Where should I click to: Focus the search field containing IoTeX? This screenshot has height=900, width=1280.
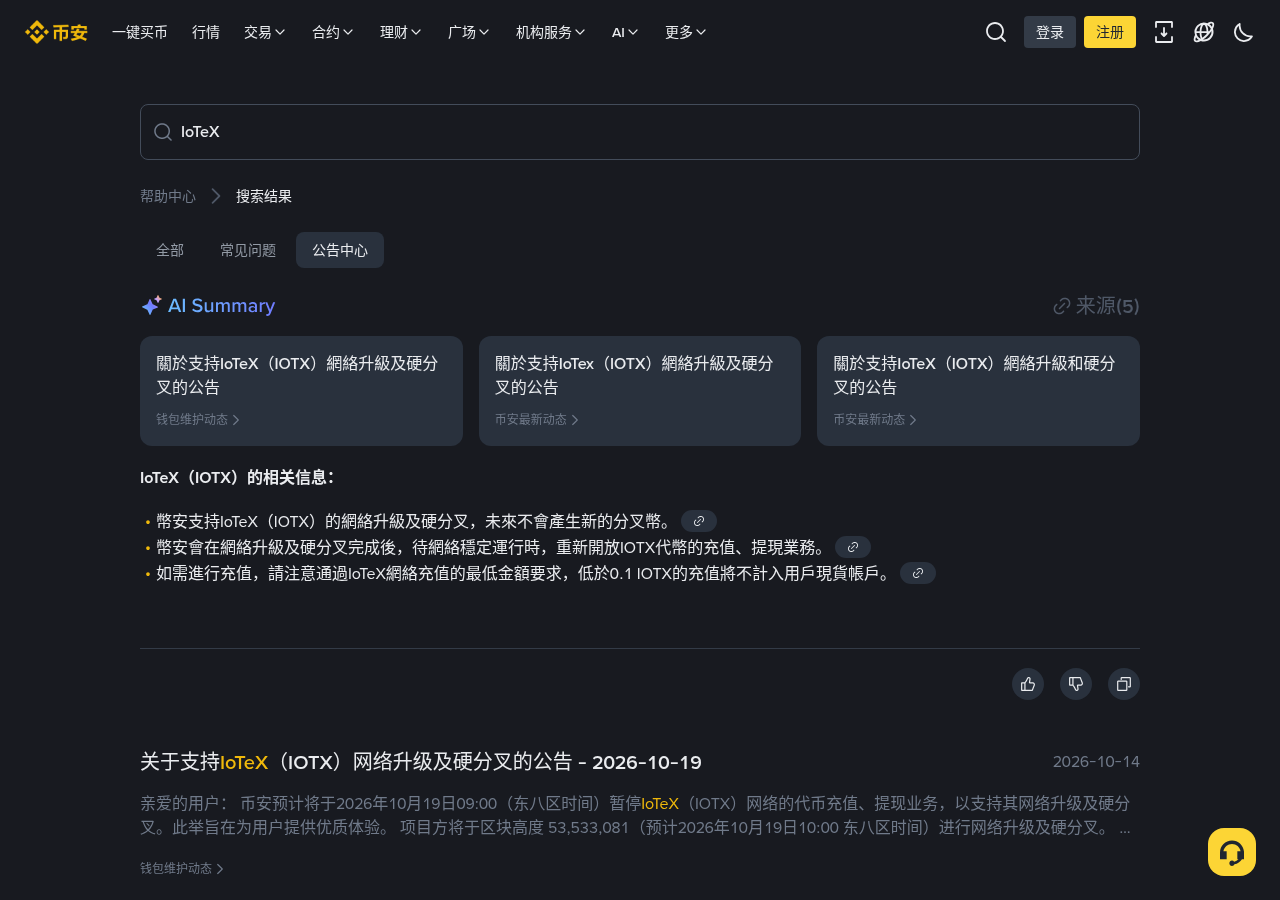point(640,132)
